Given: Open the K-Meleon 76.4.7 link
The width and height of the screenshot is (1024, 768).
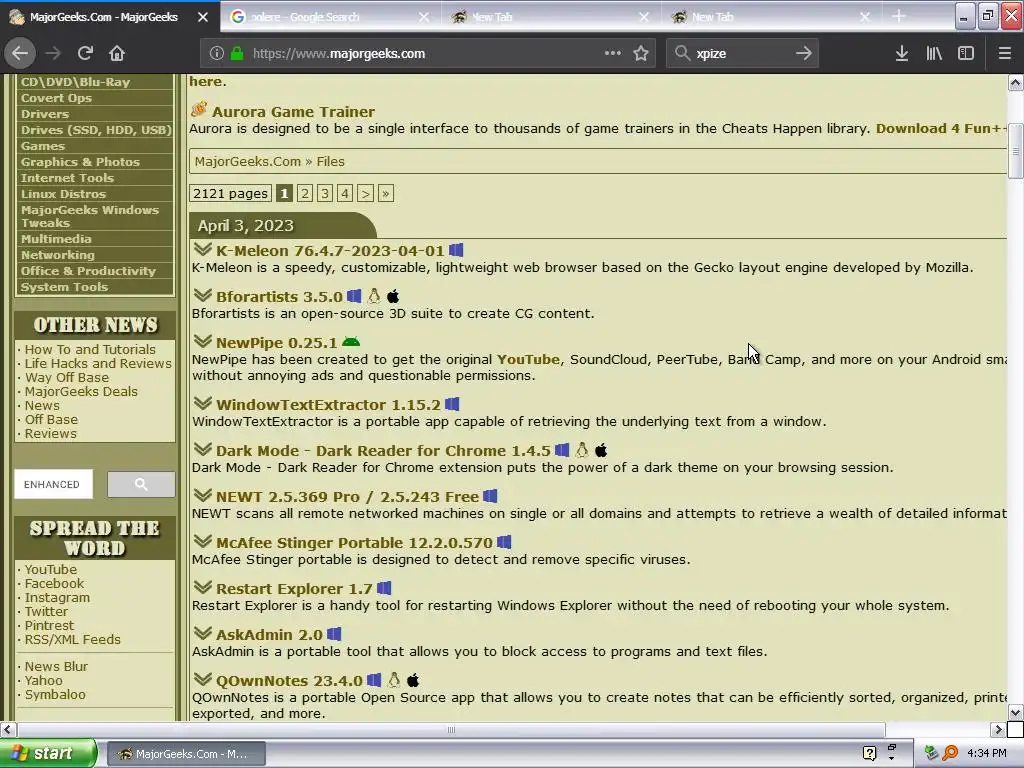Looking at the screenshot, I should (330, 251).
